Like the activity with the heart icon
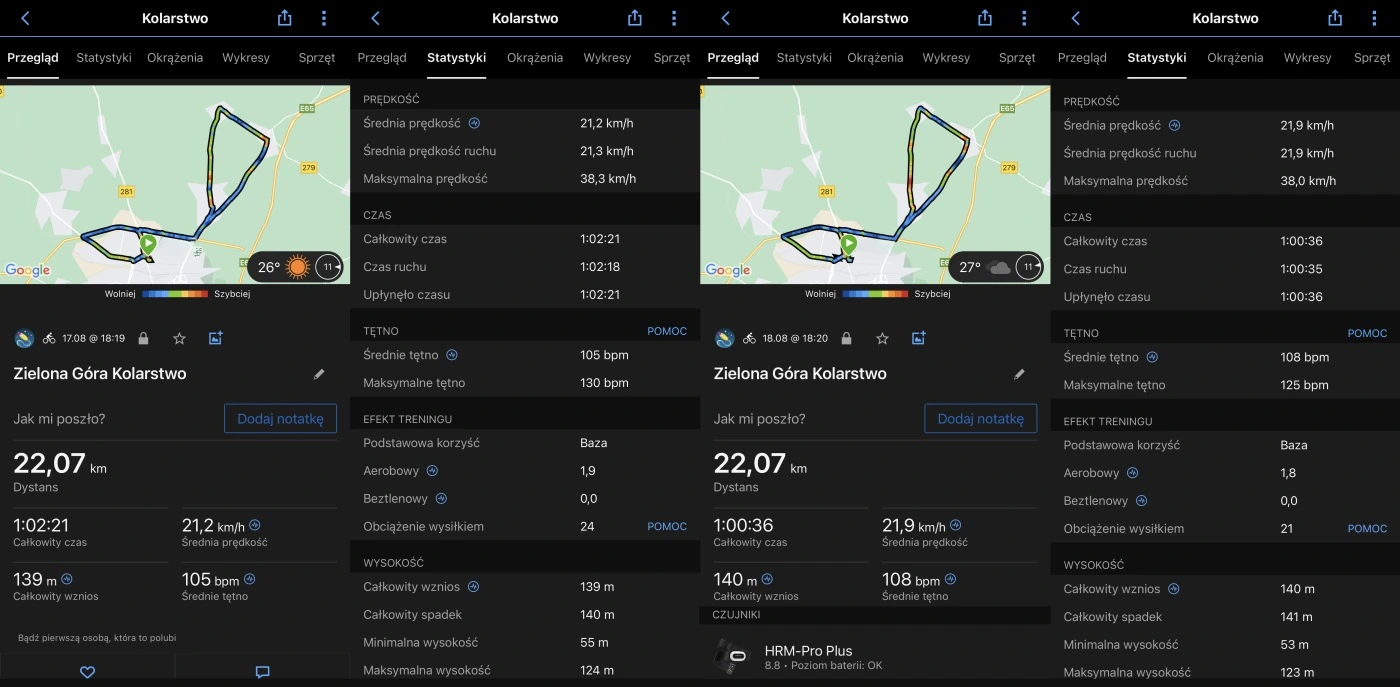1400x687 pixels. (87, 671)
